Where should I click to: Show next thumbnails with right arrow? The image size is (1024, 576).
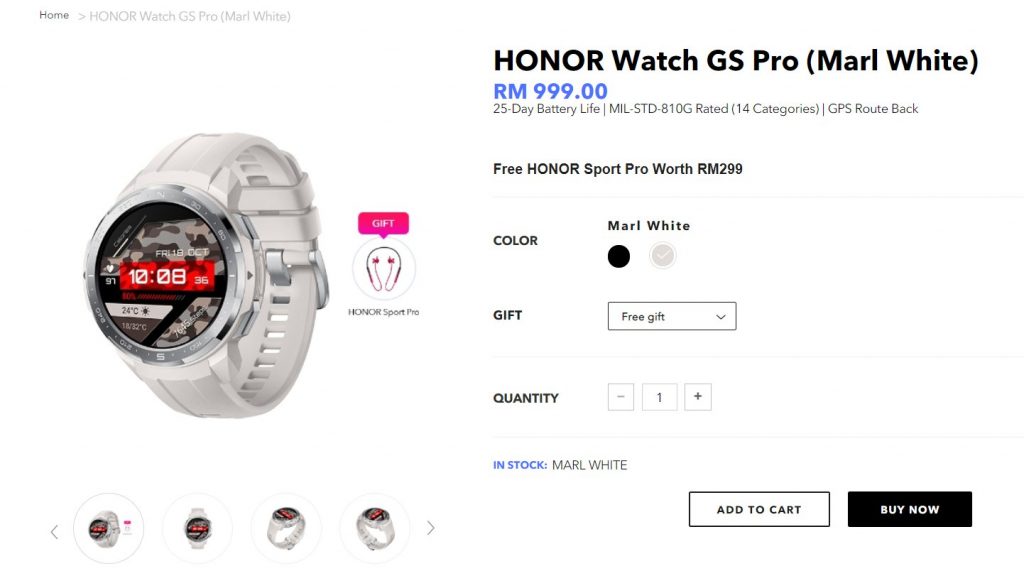point(430,528)
